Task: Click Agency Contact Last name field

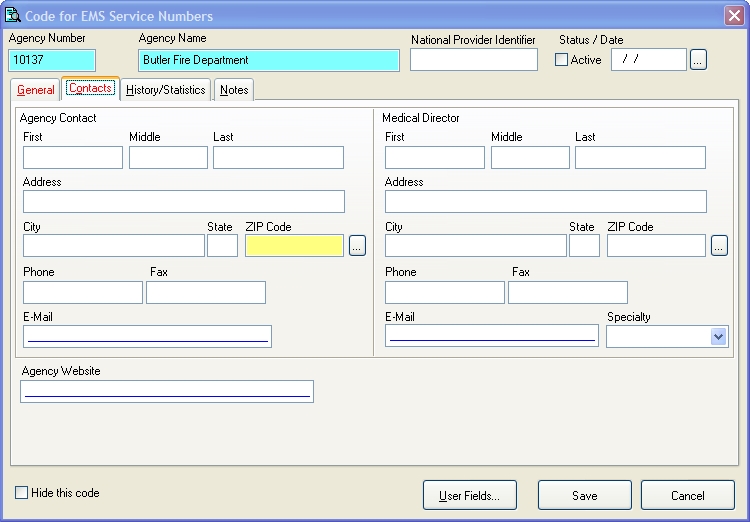Action: [x=278, y=157]
